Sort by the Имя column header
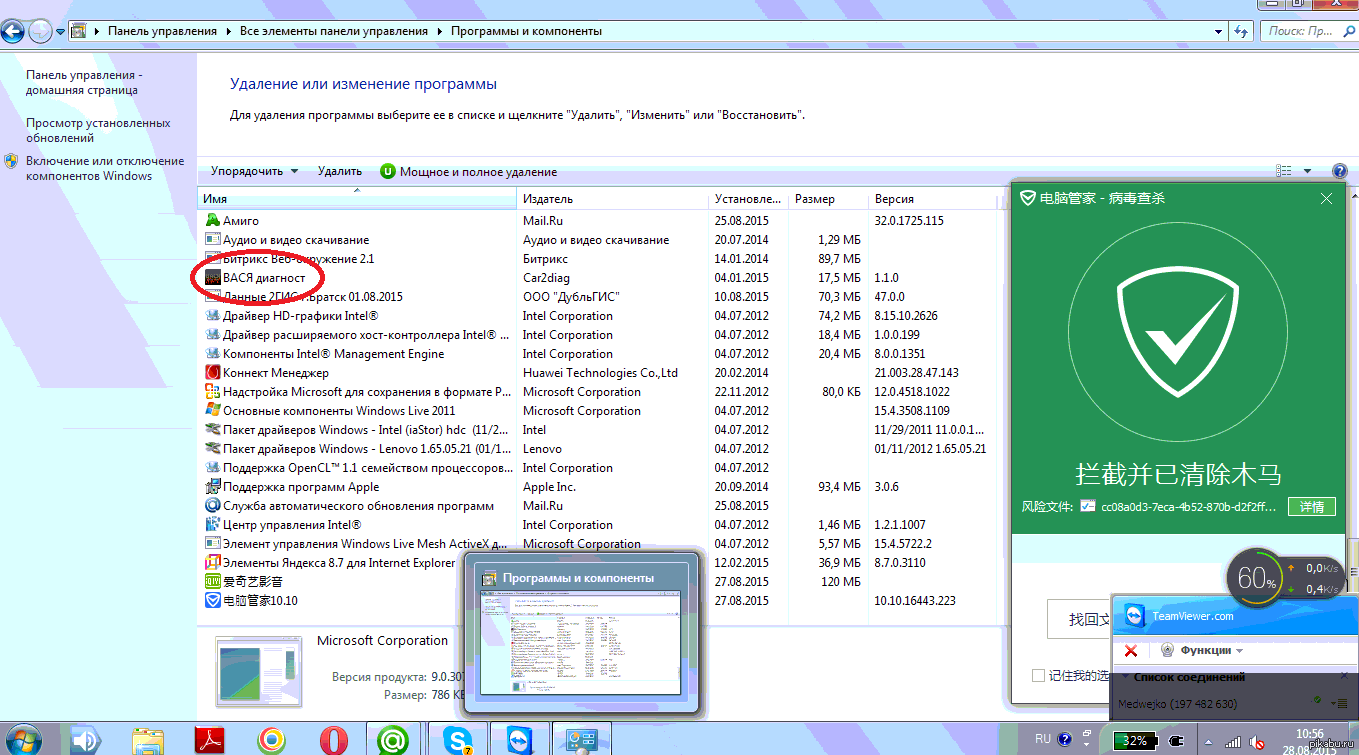This screenshot has height=755, width=1359. (357, 199)
